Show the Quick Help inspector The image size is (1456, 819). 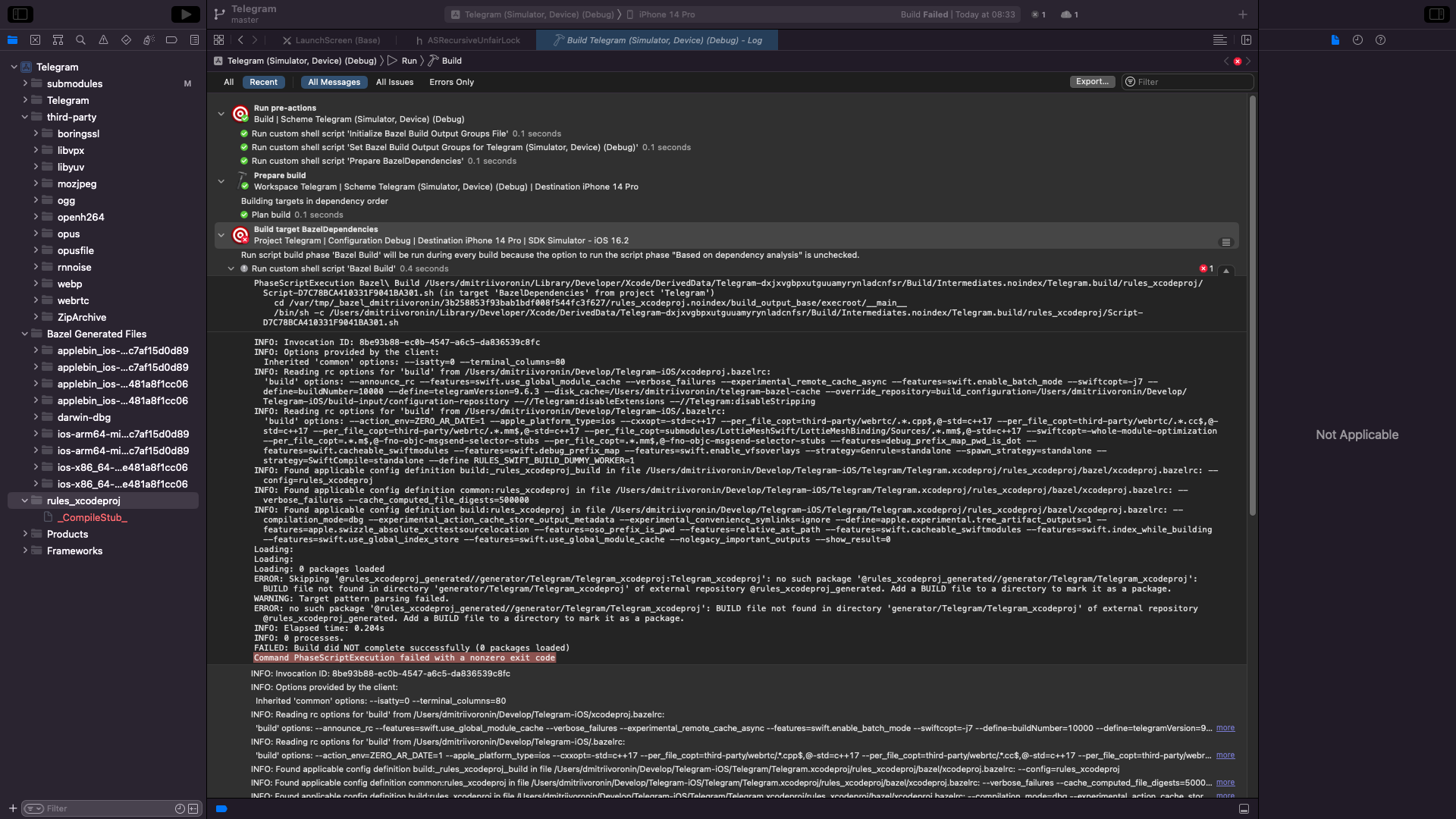coord(1380,40)
